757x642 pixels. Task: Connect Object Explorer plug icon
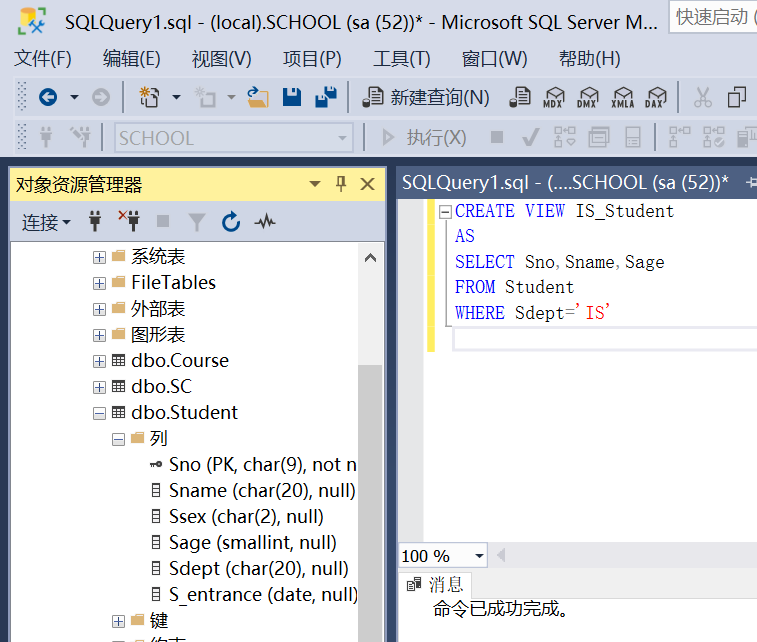tap(95, 222)
